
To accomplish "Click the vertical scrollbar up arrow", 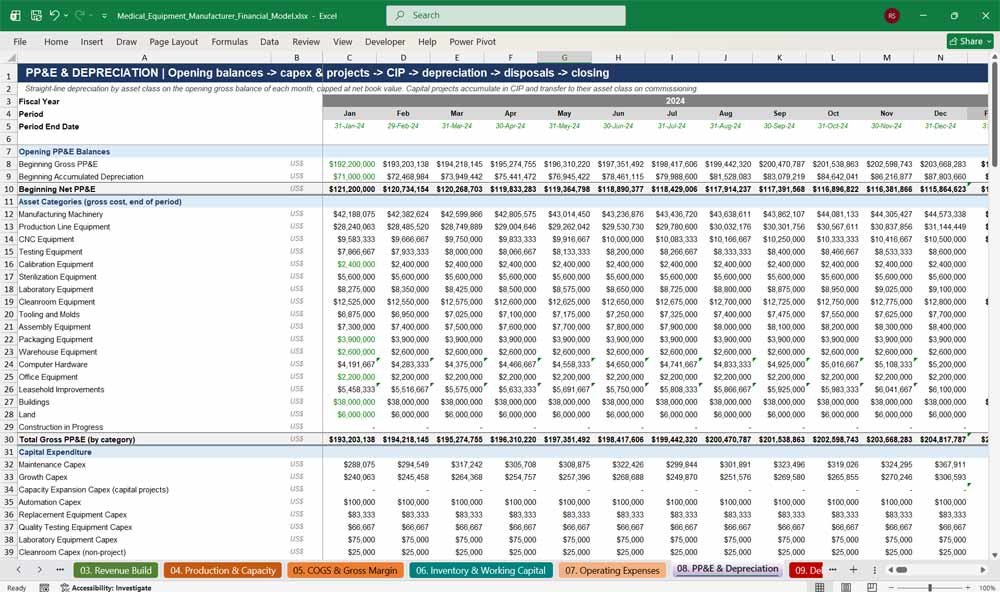I will tap(994, 57).
